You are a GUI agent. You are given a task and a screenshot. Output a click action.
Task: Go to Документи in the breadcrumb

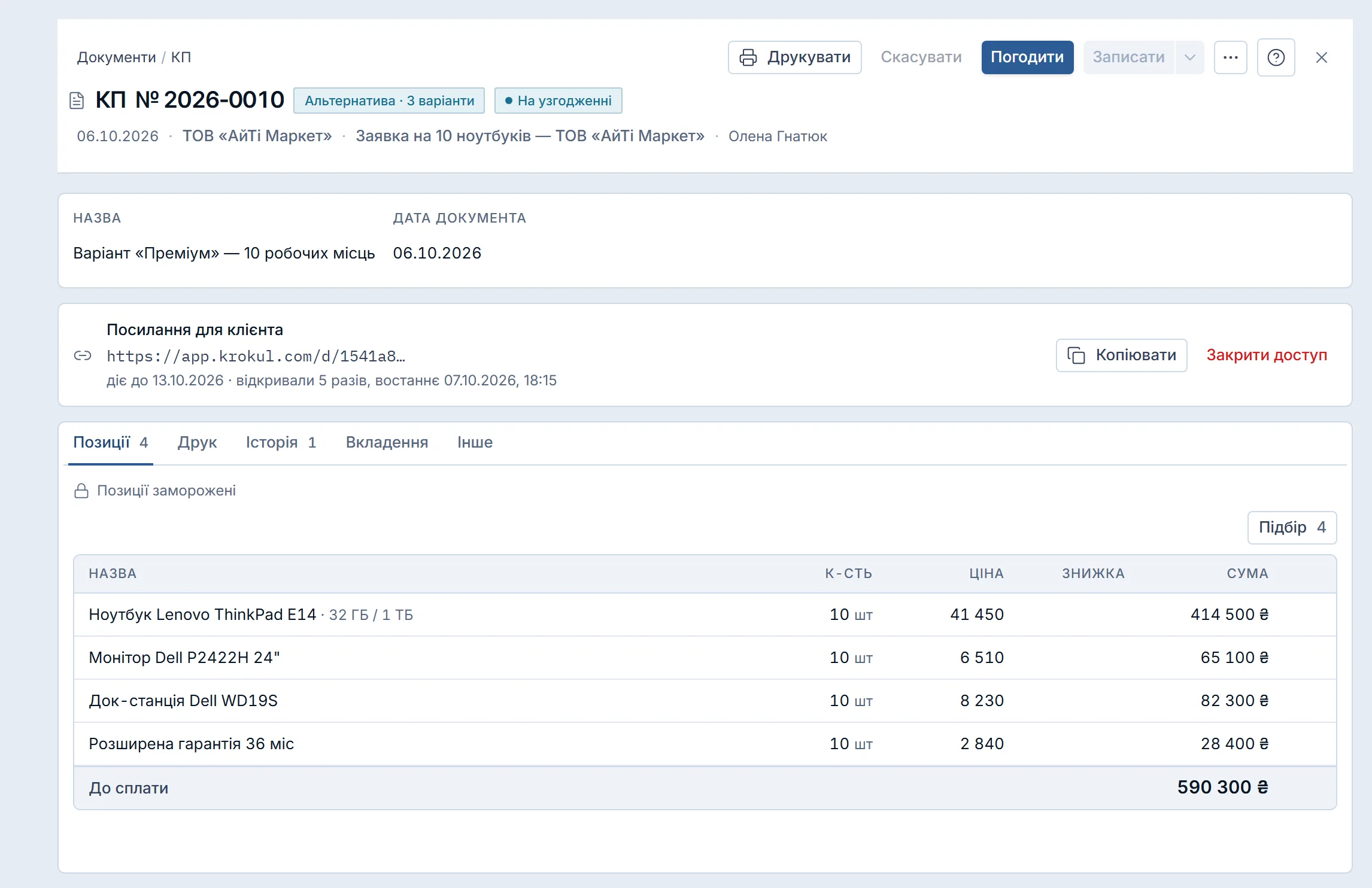(x=116, y=57)
